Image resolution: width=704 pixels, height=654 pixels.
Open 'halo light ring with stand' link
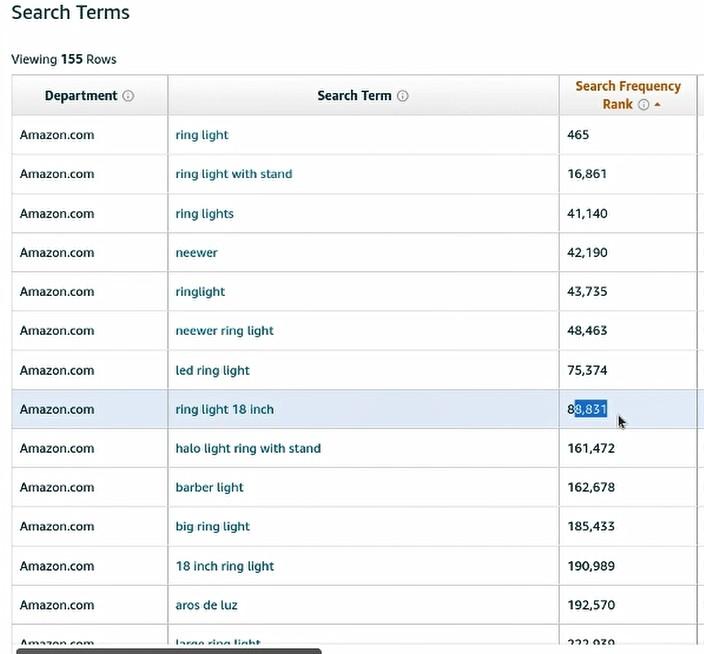[x=248, y=448]
